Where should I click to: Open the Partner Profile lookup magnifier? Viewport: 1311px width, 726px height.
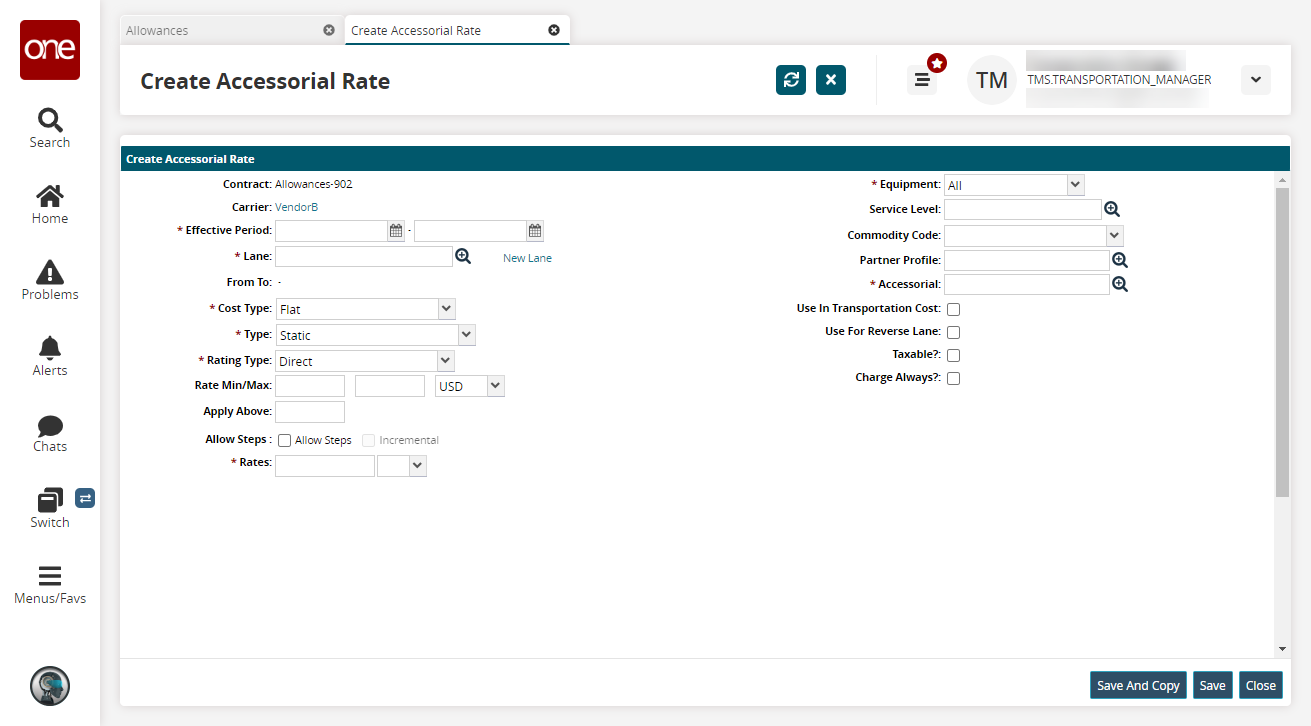1120,260
